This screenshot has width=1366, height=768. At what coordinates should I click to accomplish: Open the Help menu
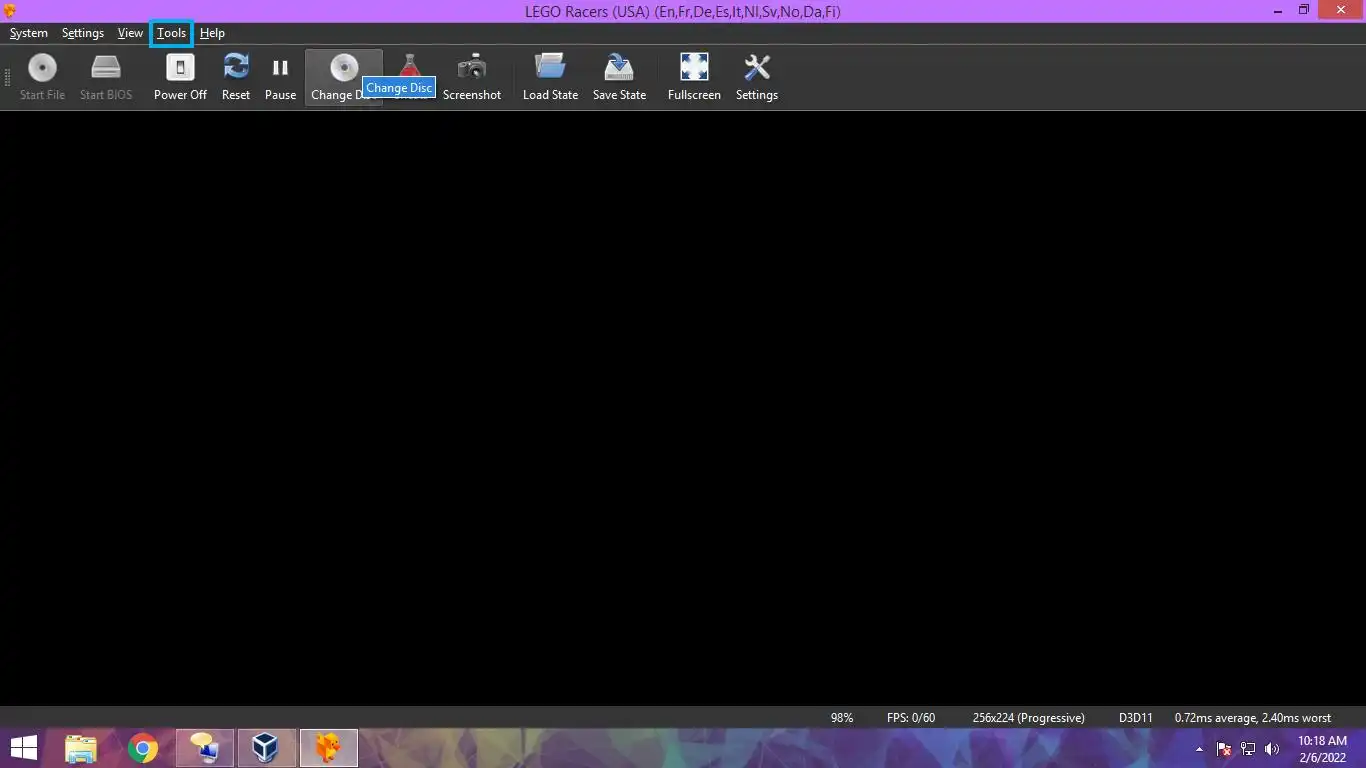(x=212, y=33)
